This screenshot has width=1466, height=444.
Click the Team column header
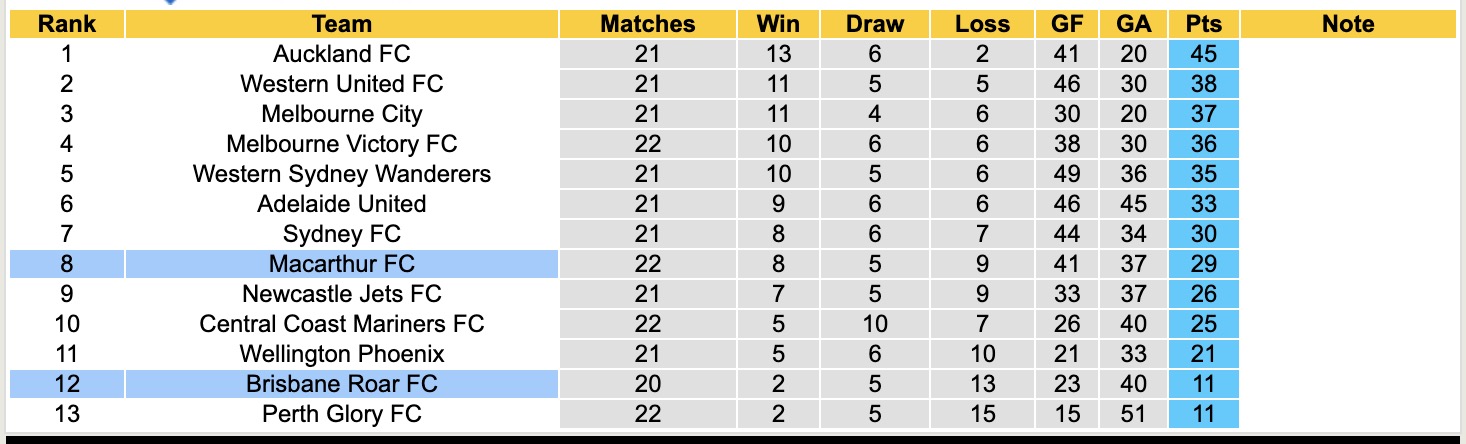[341, 24]
